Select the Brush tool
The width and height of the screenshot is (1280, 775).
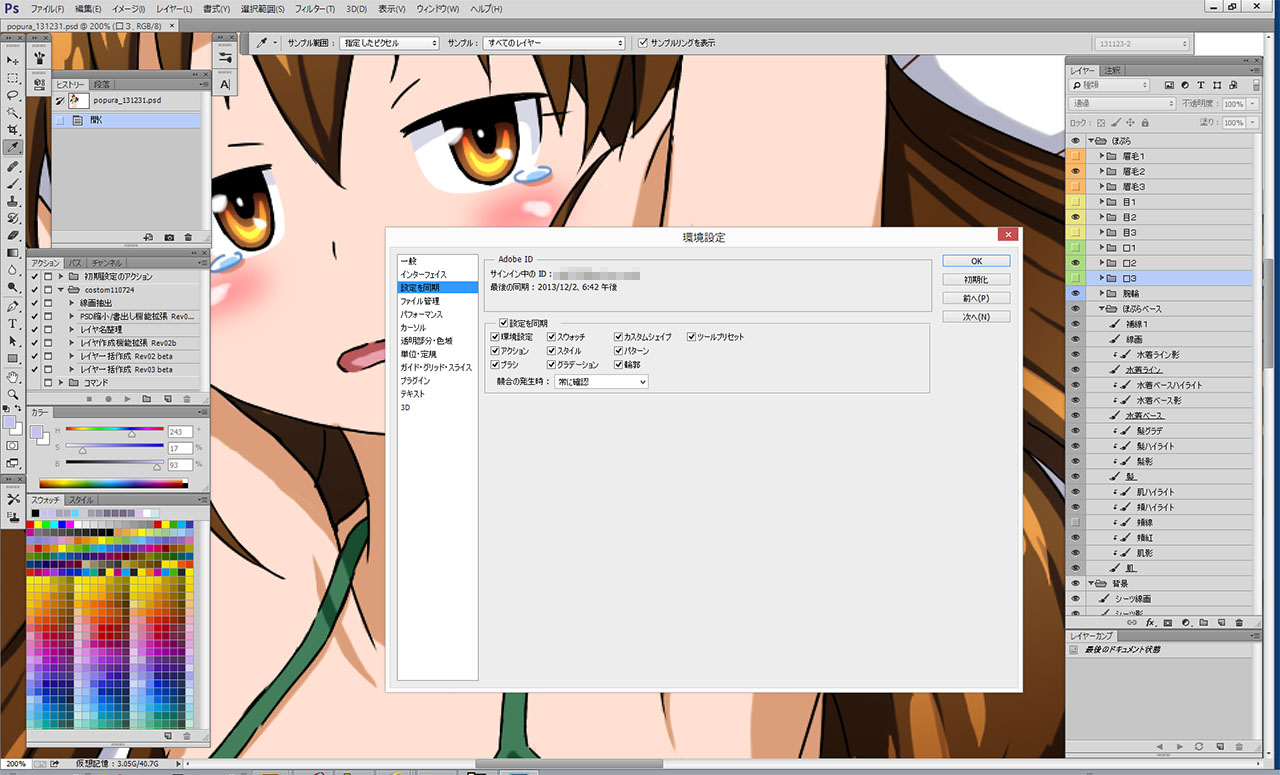pyautogui.click(x=13, y=182)
